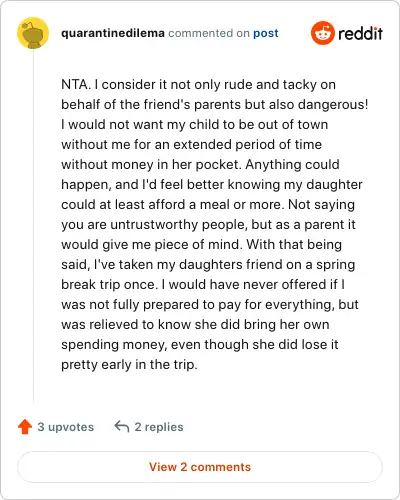
Task: Click the words "Anything could" in comment
Action: pyautogui.click(x=292, y=164)
